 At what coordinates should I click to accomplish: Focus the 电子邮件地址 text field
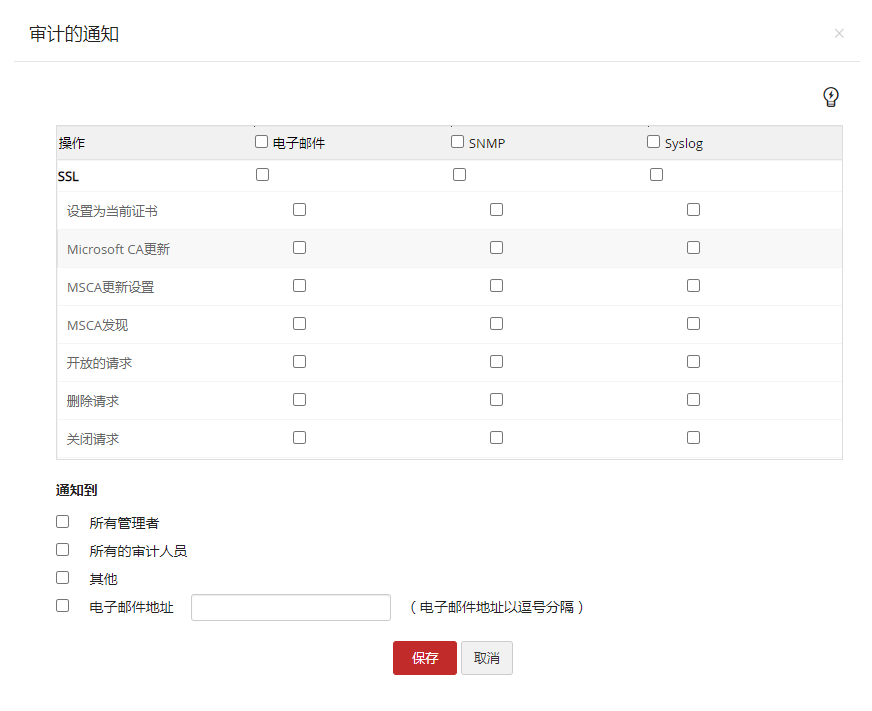pyautogui.click(x=290, y=607)
